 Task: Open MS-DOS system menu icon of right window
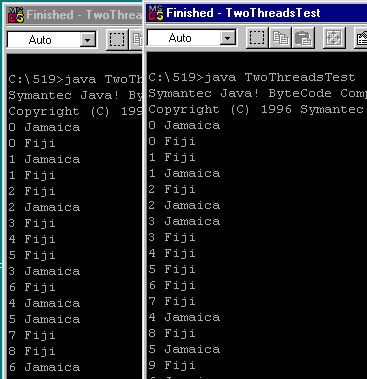[x=156, y=13]
